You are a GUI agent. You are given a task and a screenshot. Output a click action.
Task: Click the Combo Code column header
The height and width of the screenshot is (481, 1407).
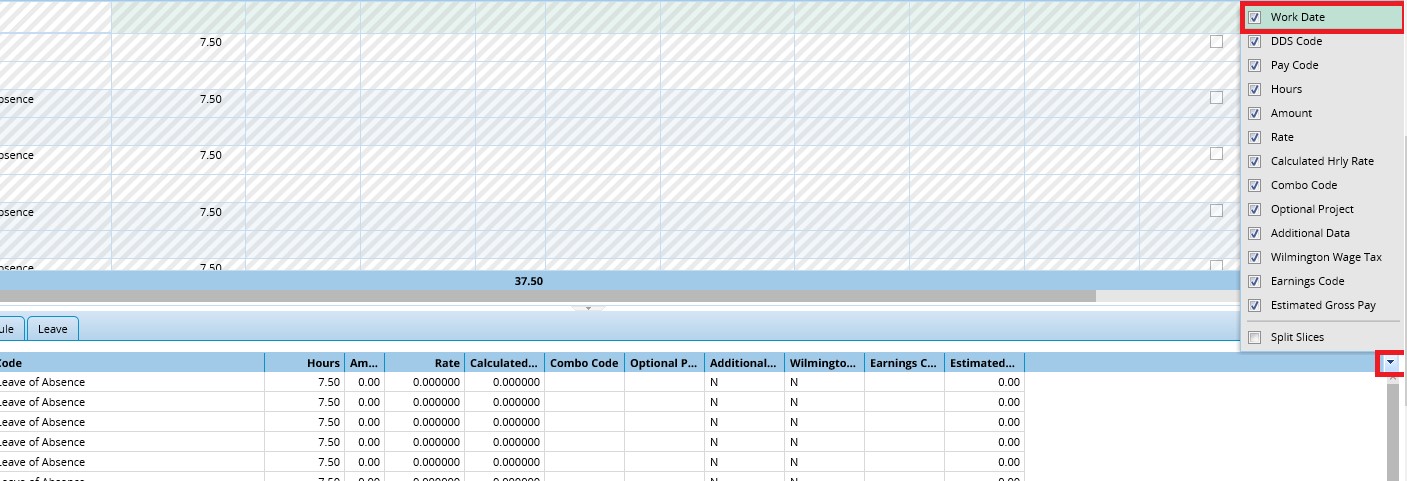tap(584, 363)
